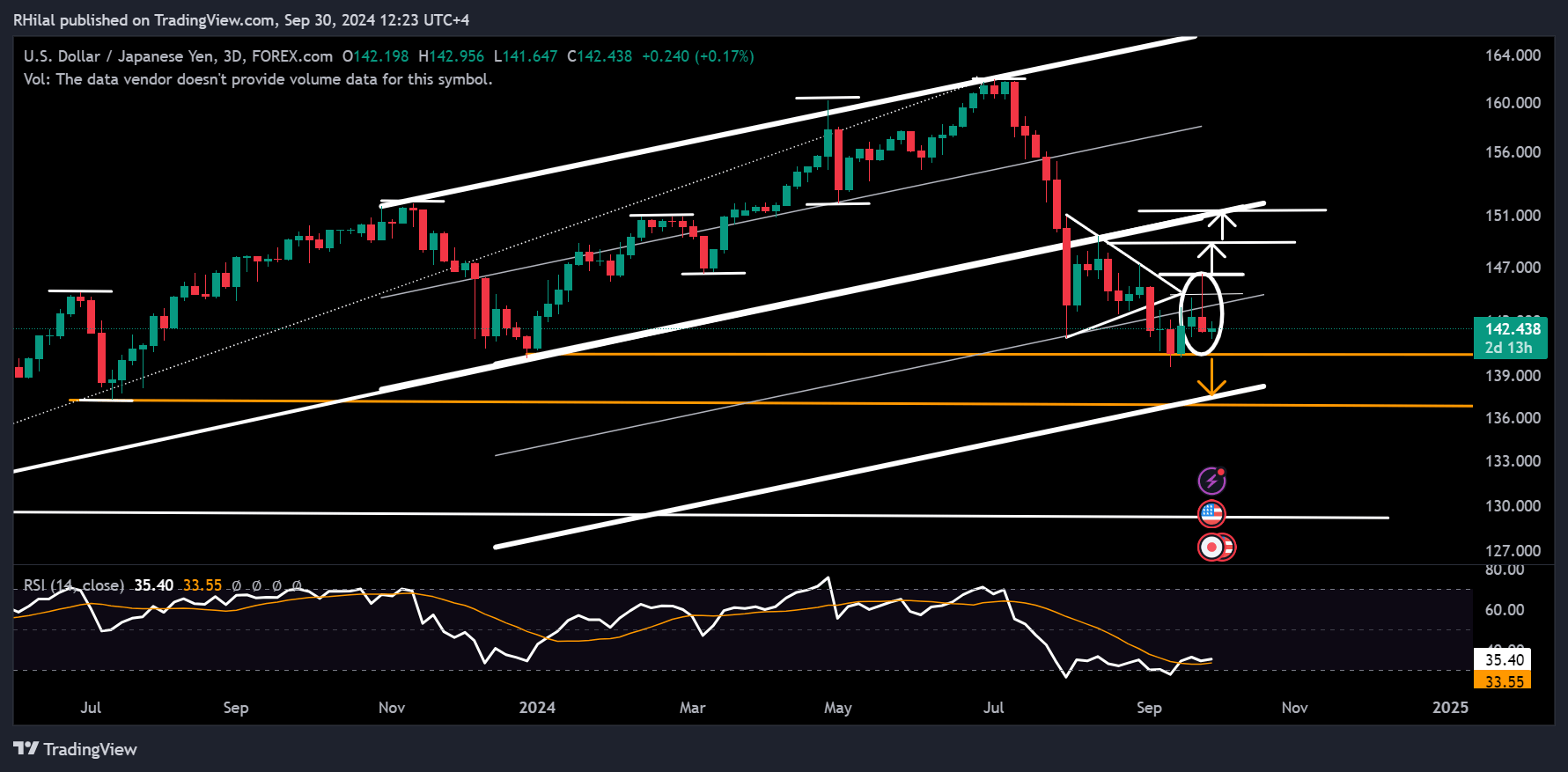The width and height of the screenshot is (1568, 772).
Task: Click the close value C142.438 in the header
Action: pos(600,56)
